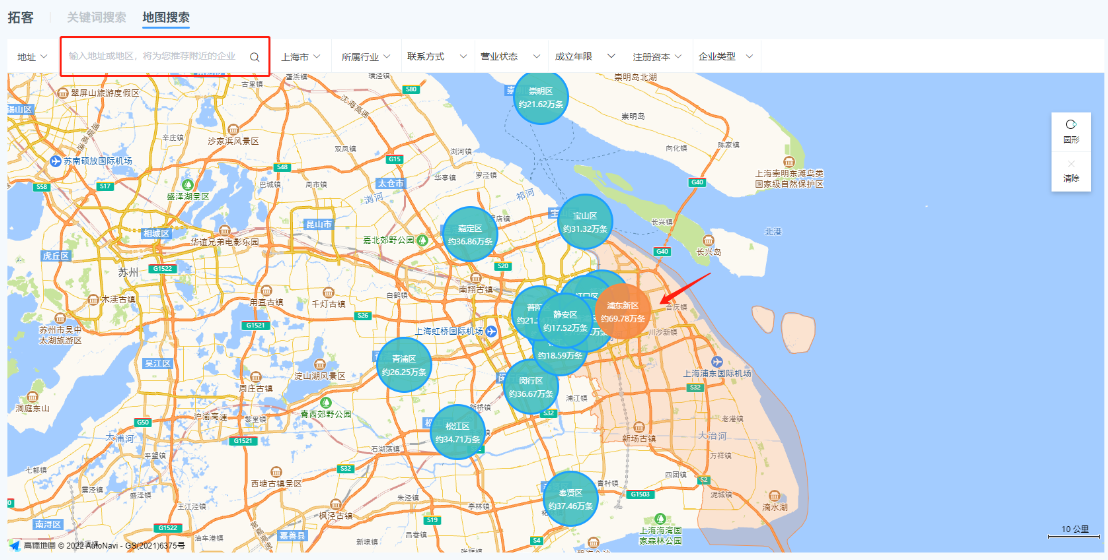This screenshot has width=1108, height=560.
Task: Open the 企业类型 company type dropdown
Action: tap(726, 57)
